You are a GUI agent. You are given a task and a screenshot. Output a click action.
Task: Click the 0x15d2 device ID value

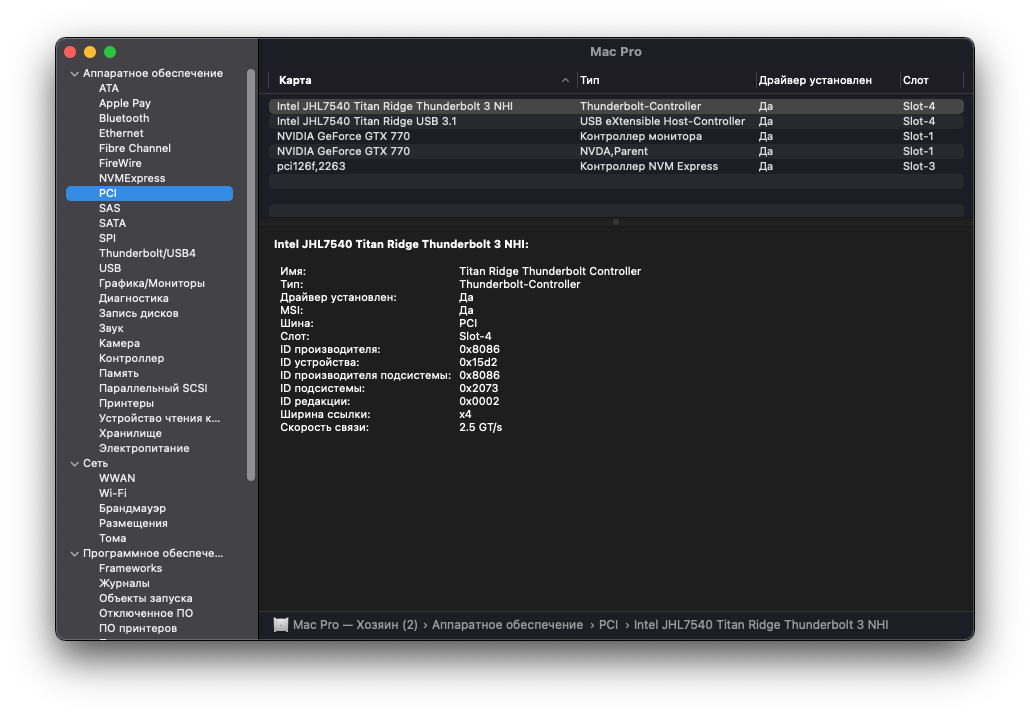(x=478, y=363)
